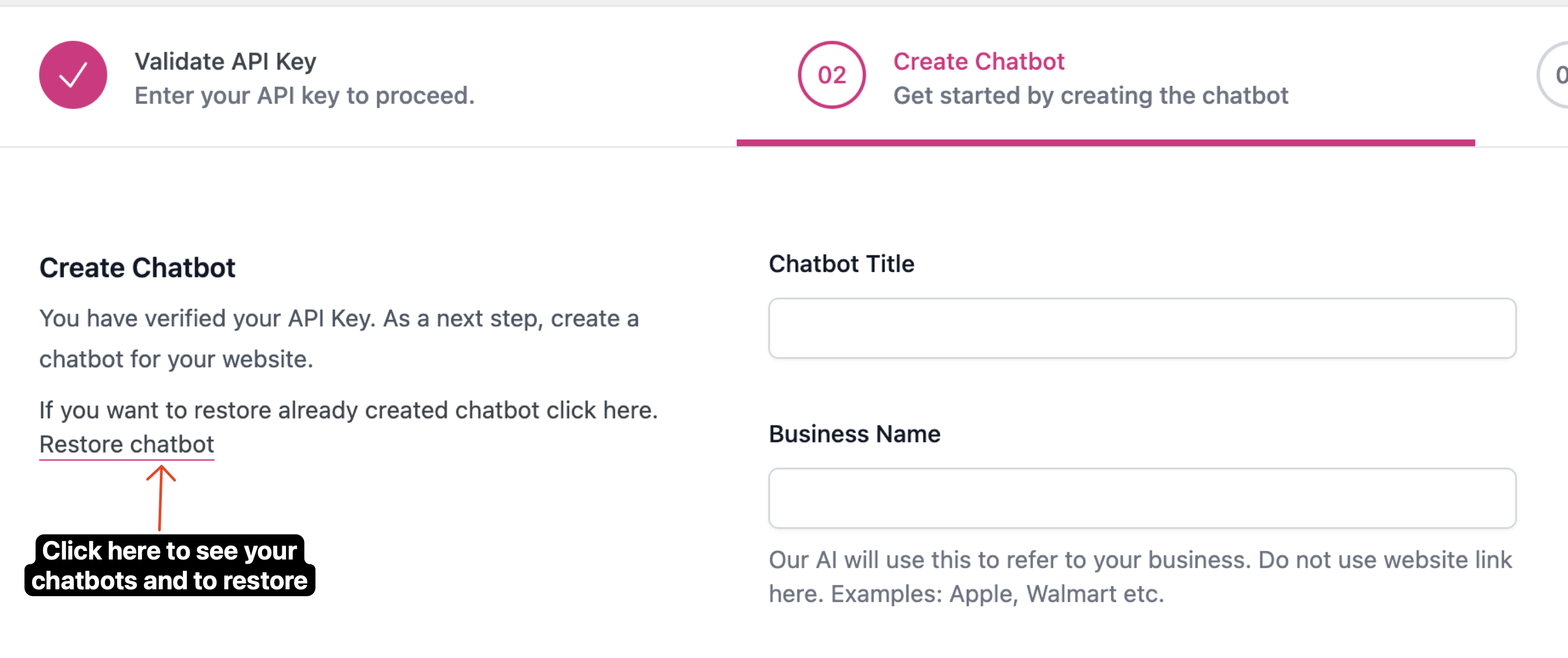Screen dimensions: 1568x658
Task: Click the 'Get started by creating the chatbot' subtitle
Action: [x=1090, y=95]
